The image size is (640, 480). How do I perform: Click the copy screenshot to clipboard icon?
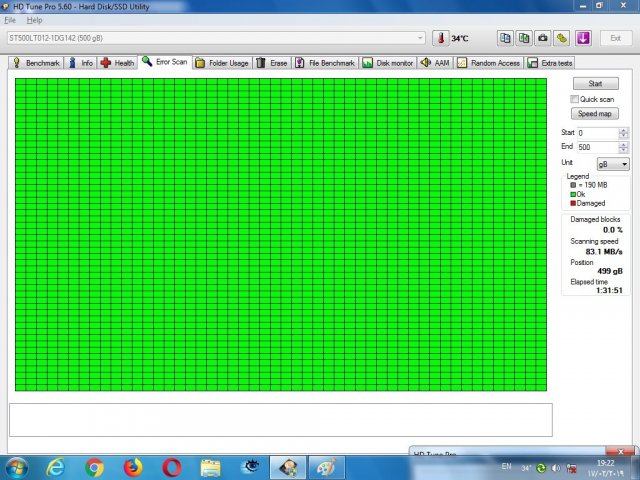point(524,38)
